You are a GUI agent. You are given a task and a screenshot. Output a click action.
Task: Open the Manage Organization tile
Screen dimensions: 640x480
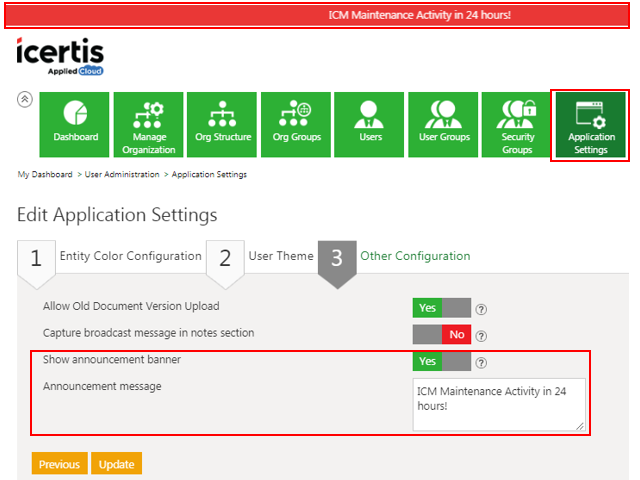(x=149, y=125)
